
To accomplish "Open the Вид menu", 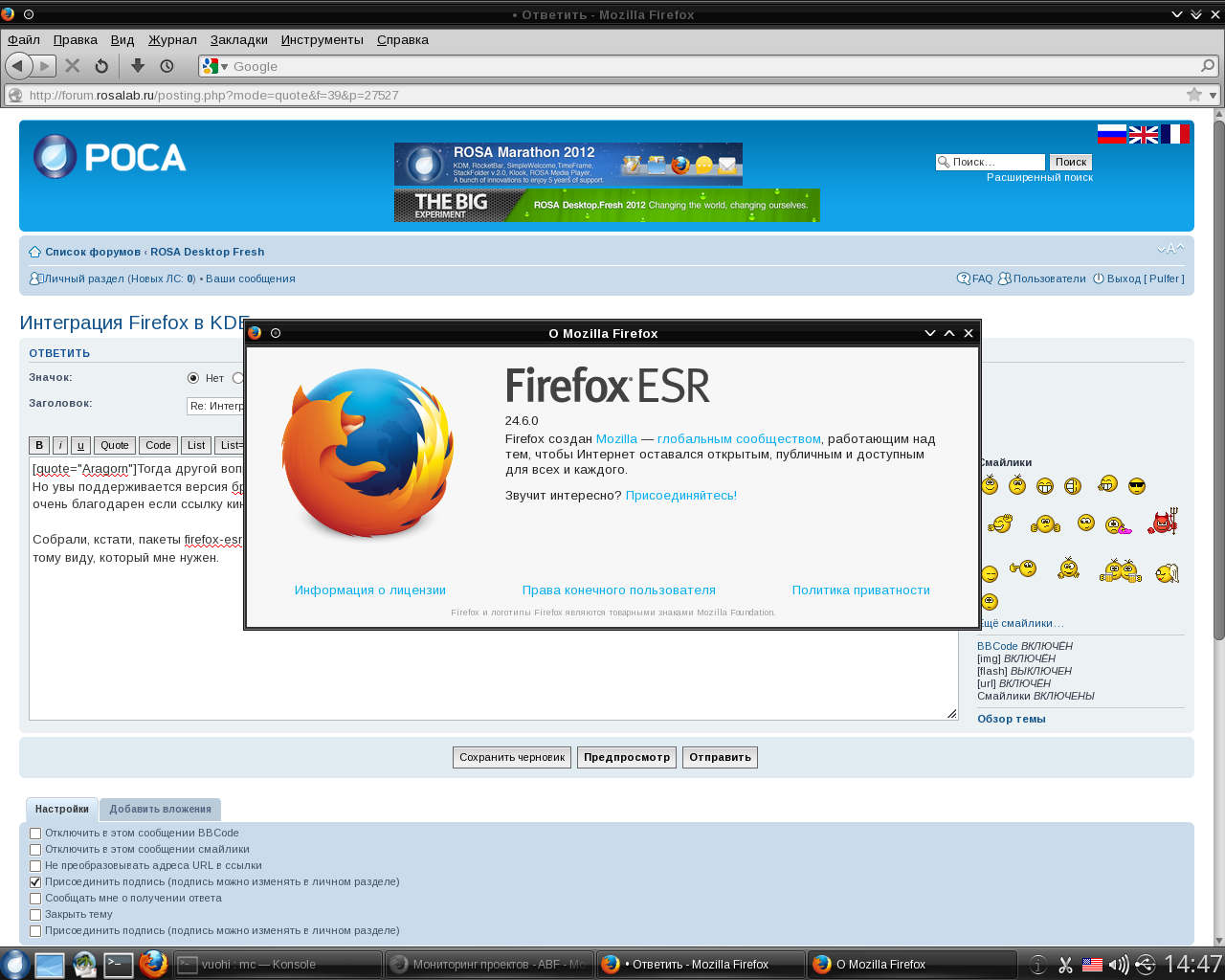I will tap(122, 39).
